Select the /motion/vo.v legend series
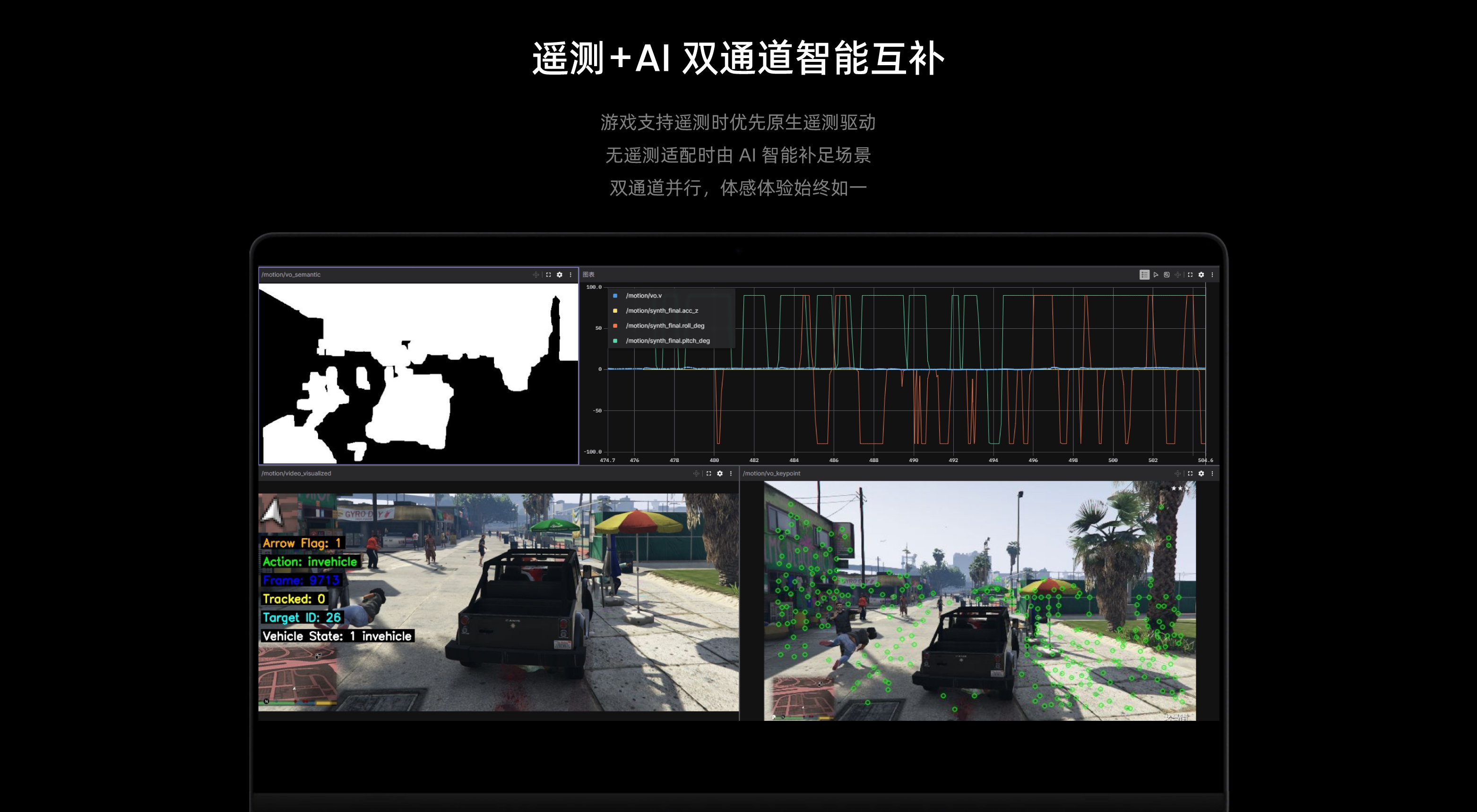 (x=643, y=296)
